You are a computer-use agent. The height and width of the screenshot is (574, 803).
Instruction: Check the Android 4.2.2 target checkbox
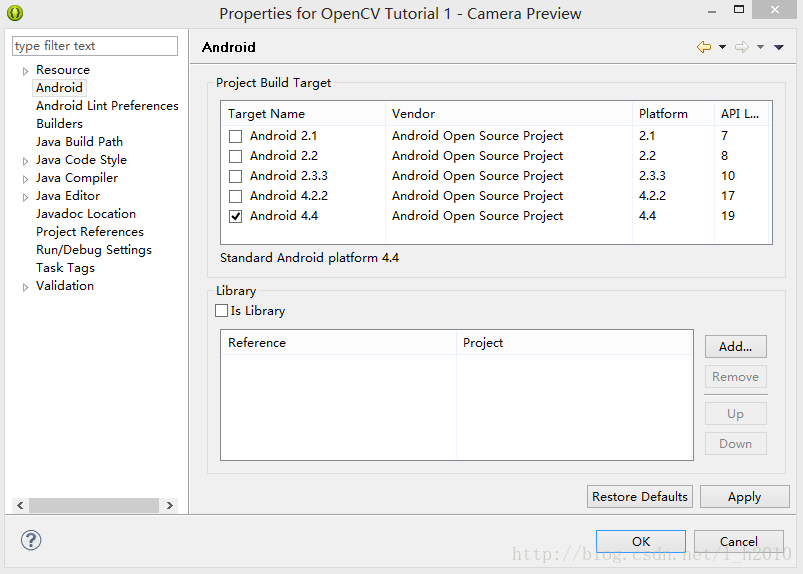[x=236, y=196]
